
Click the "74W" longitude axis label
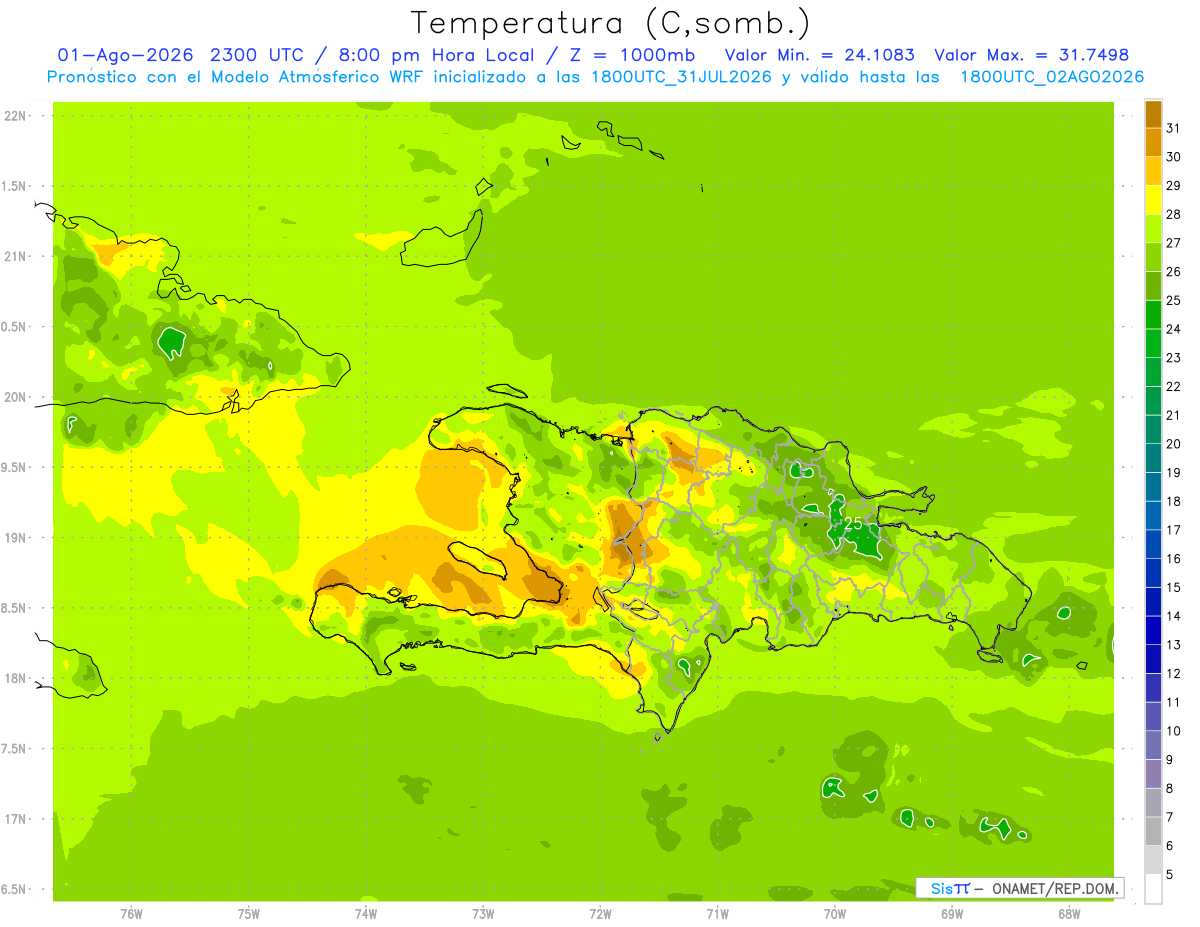tap(366, 914)
